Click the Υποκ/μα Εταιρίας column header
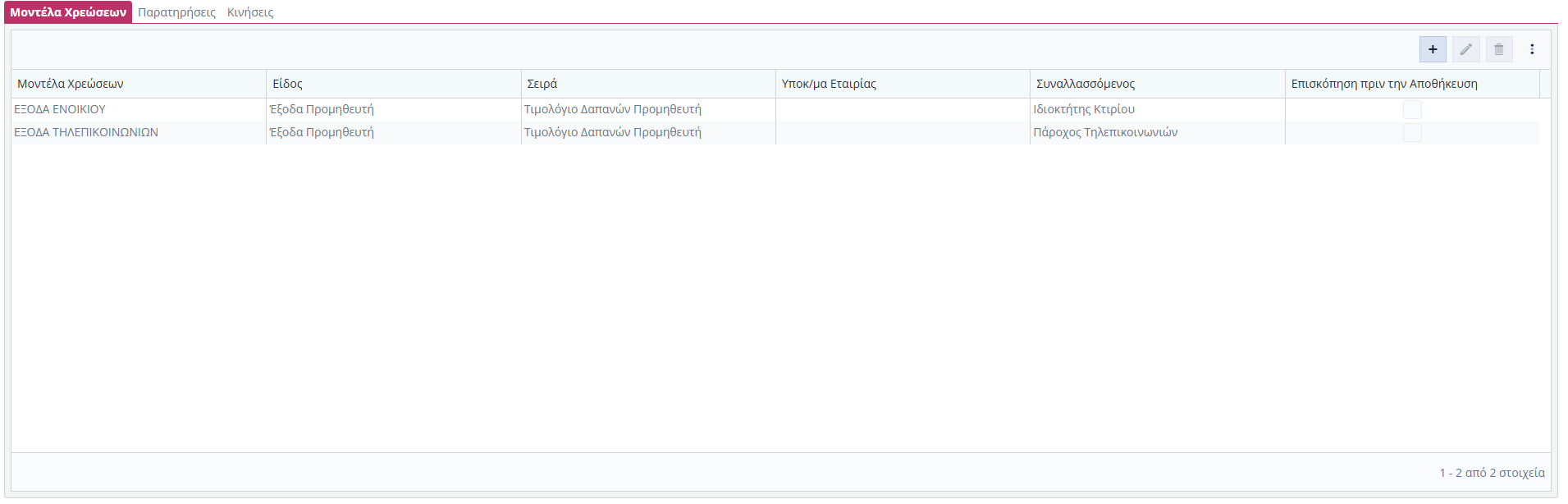The height and width of the screenshot is (504, 1568). coord(829,84)
